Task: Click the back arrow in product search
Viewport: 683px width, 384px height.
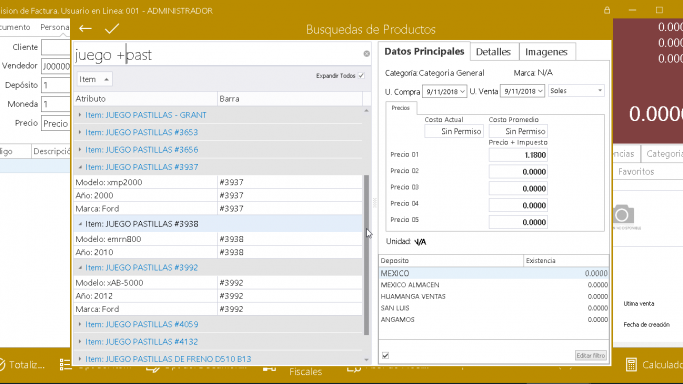Action: pyautogui.click(x=85, y=29)
